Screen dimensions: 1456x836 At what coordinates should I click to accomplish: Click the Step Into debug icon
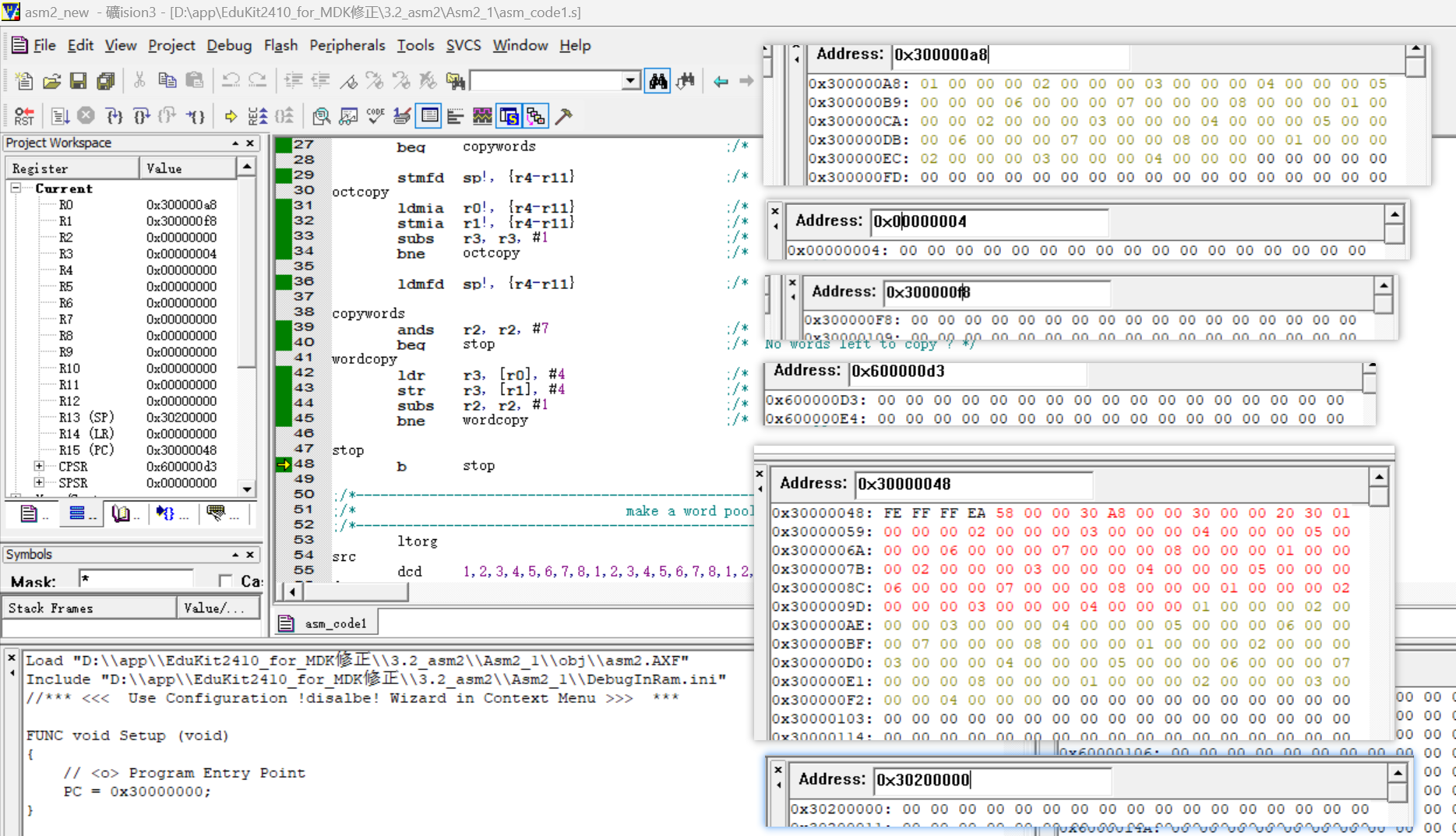tap(115, 117)
